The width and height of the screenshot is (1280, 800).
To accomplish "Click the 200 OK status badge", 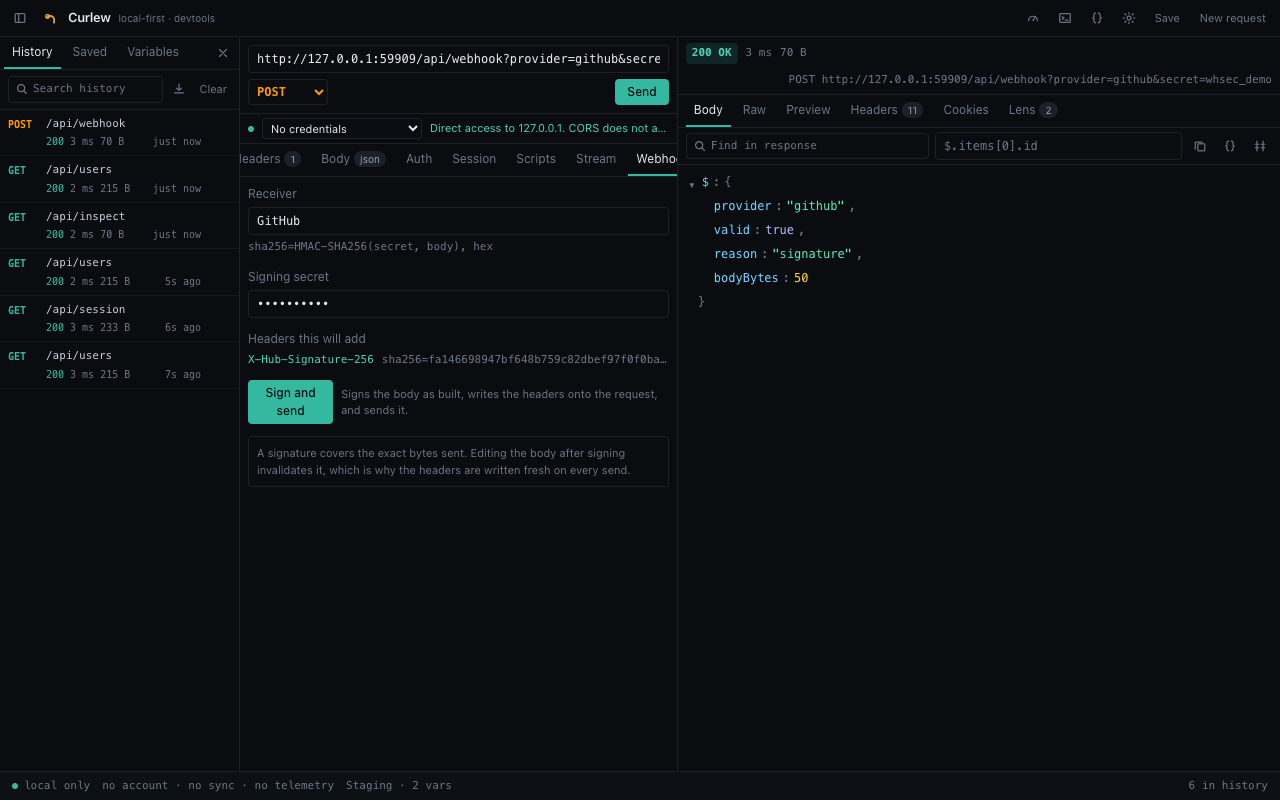I will (x=712, y=53).
